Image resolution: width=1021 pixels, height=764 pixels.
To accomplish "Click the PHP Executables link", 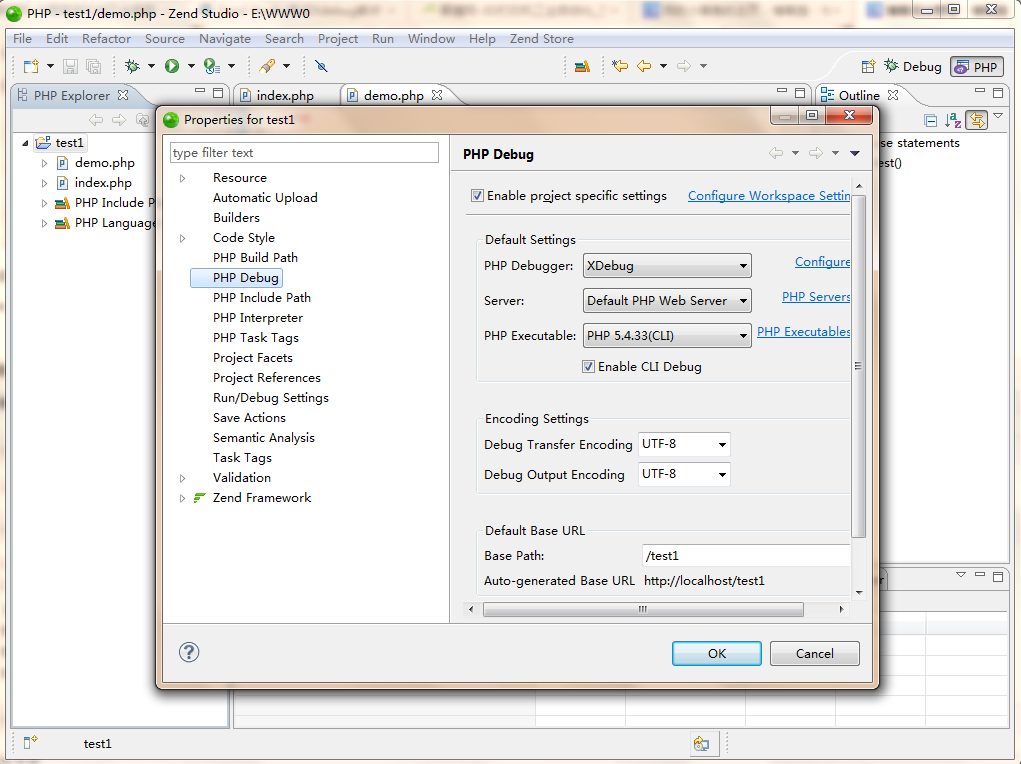I will tap(804, 332).
